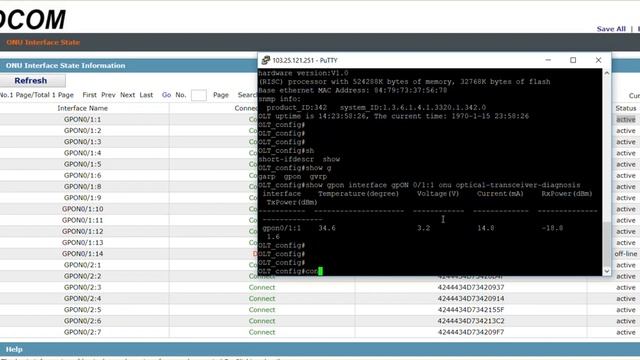Viewport: 640px width, 360px height.
Task: Click the PuTTY scrollbar down arrow
Action: [607, 271]
